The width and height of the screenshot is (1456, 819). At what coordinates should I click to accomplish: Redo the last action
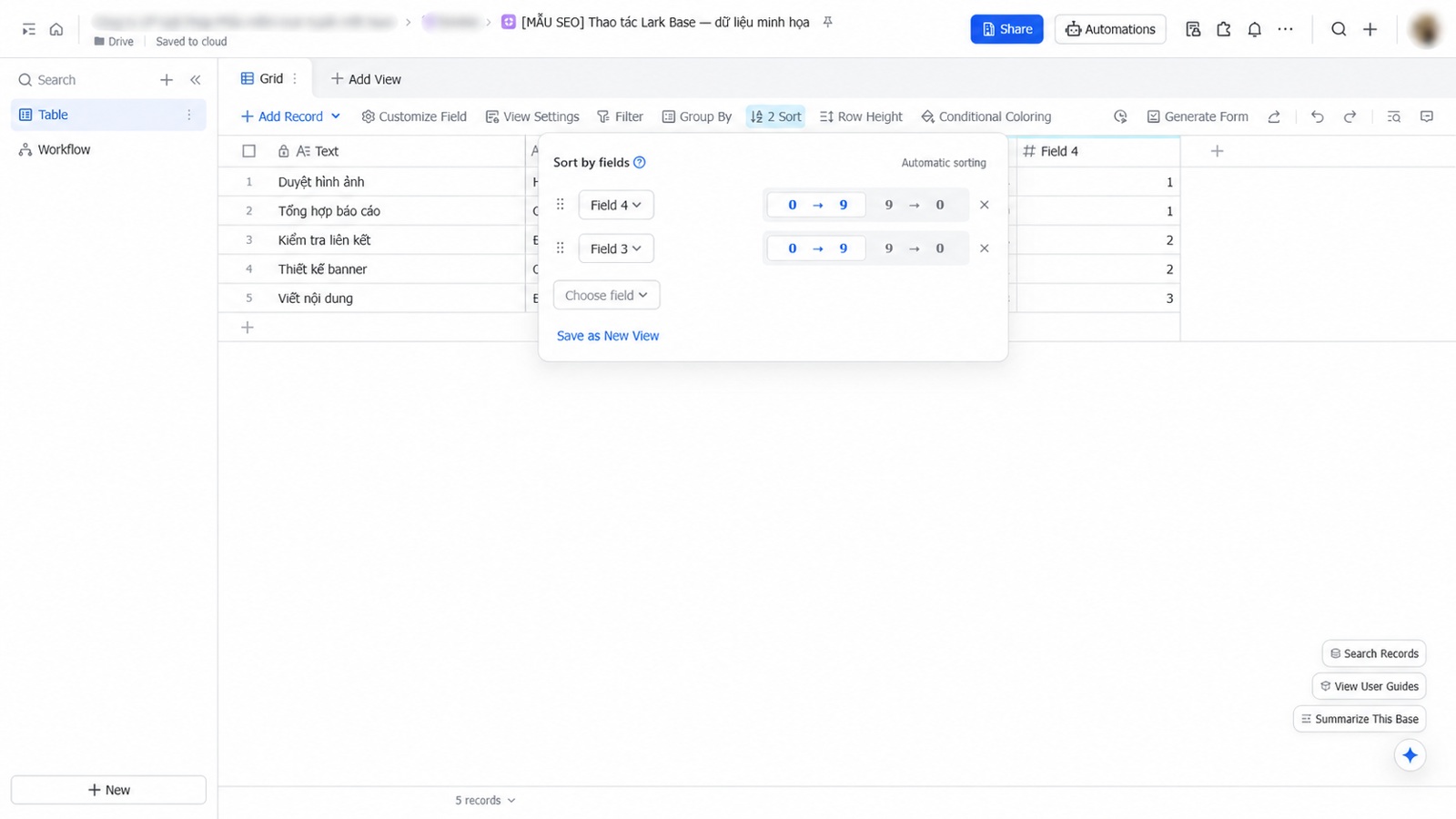(x=1350, y=116)
